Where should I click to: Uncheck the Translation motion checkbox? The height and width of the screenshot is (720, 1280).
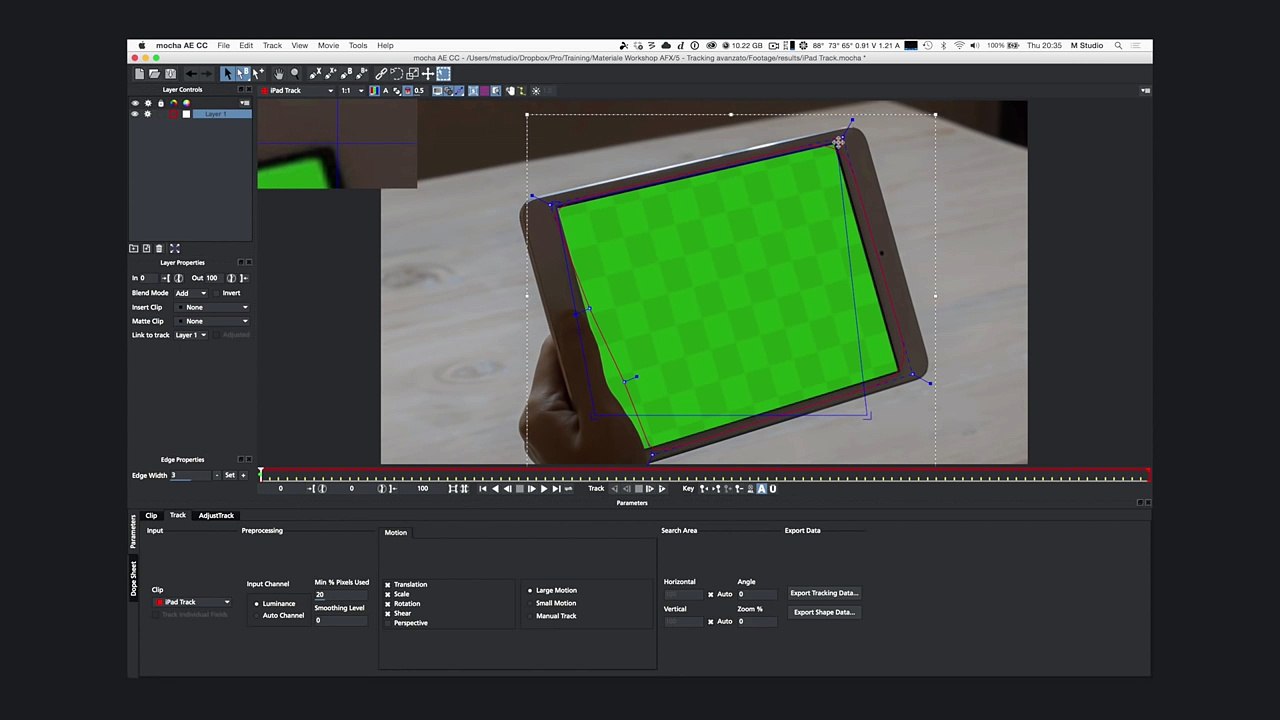click(x=388, y=585)
